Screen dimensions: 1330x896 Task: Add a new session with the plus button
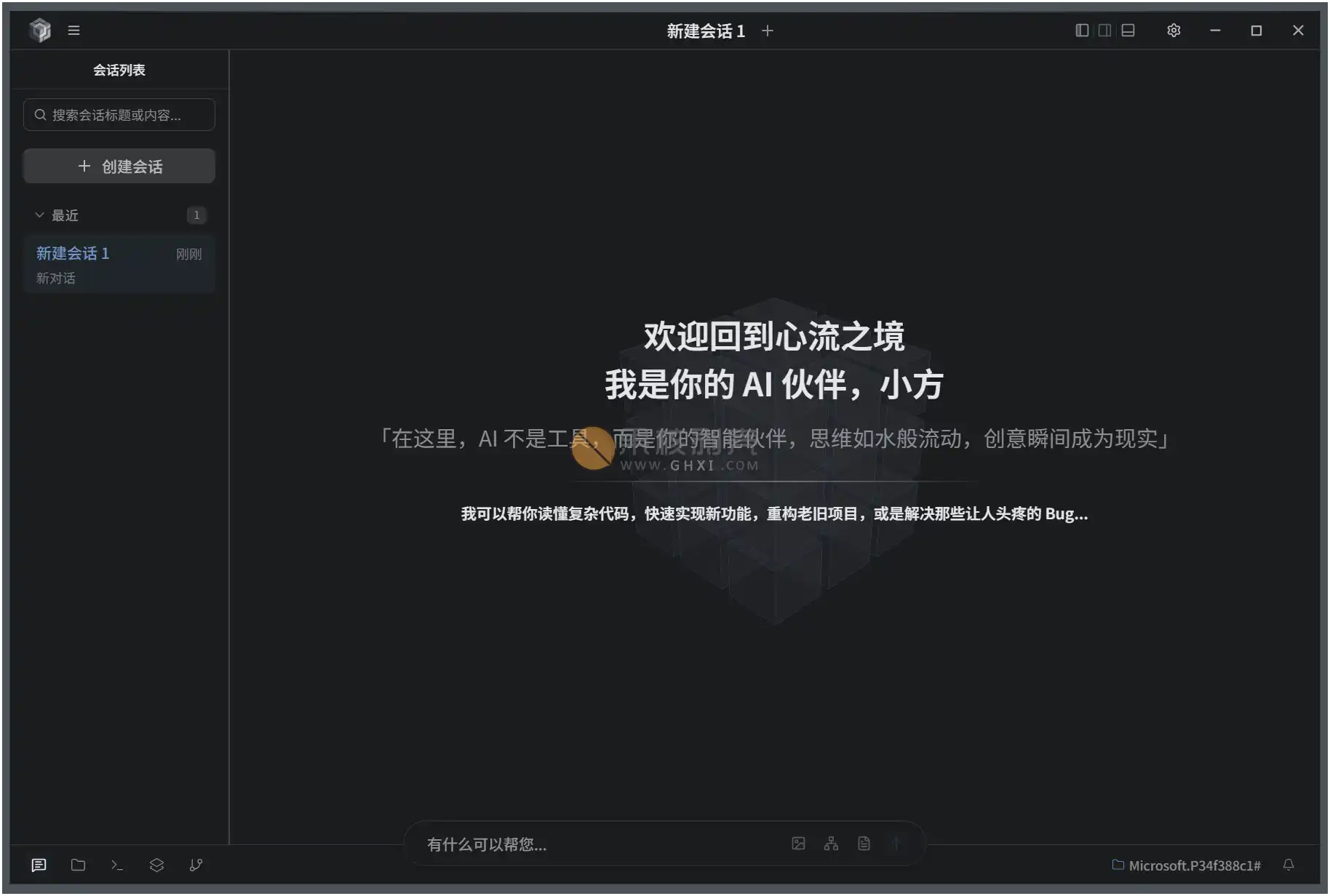(768, 31)
